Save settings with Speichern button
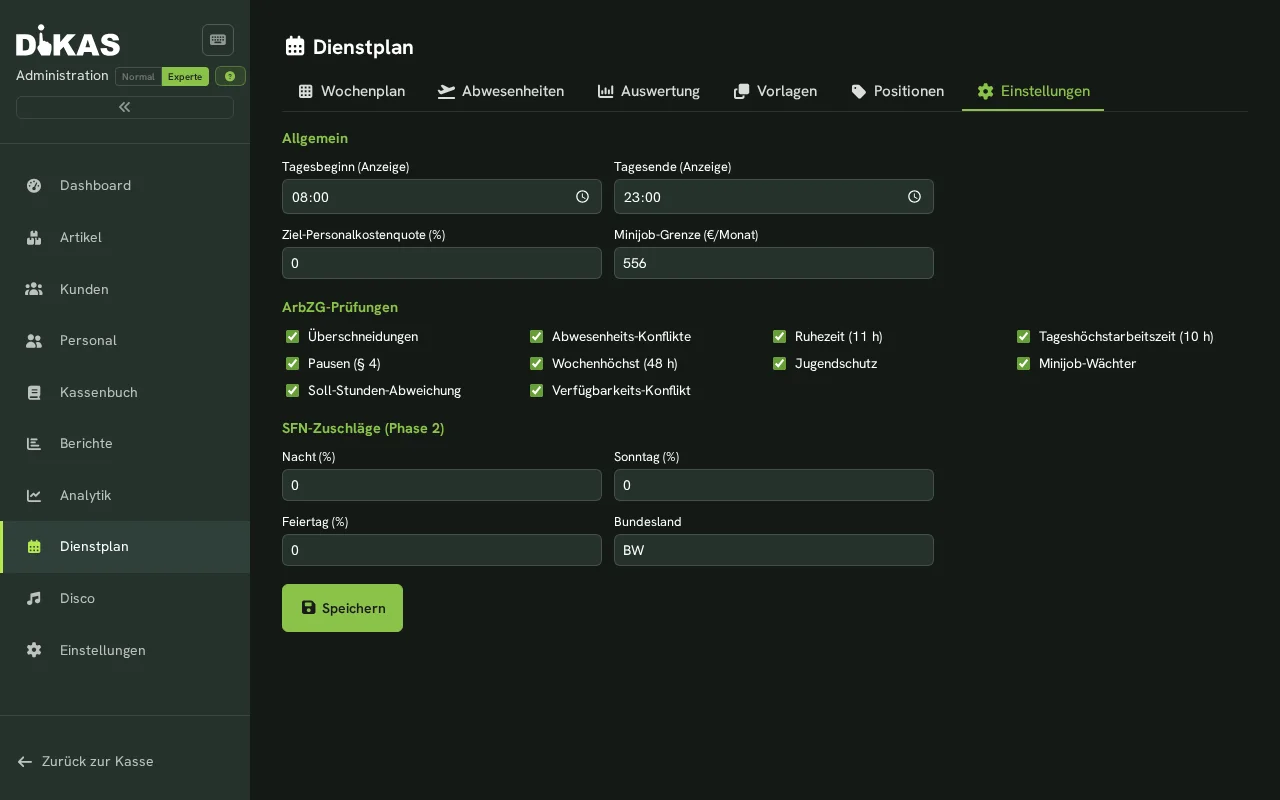 342,608
